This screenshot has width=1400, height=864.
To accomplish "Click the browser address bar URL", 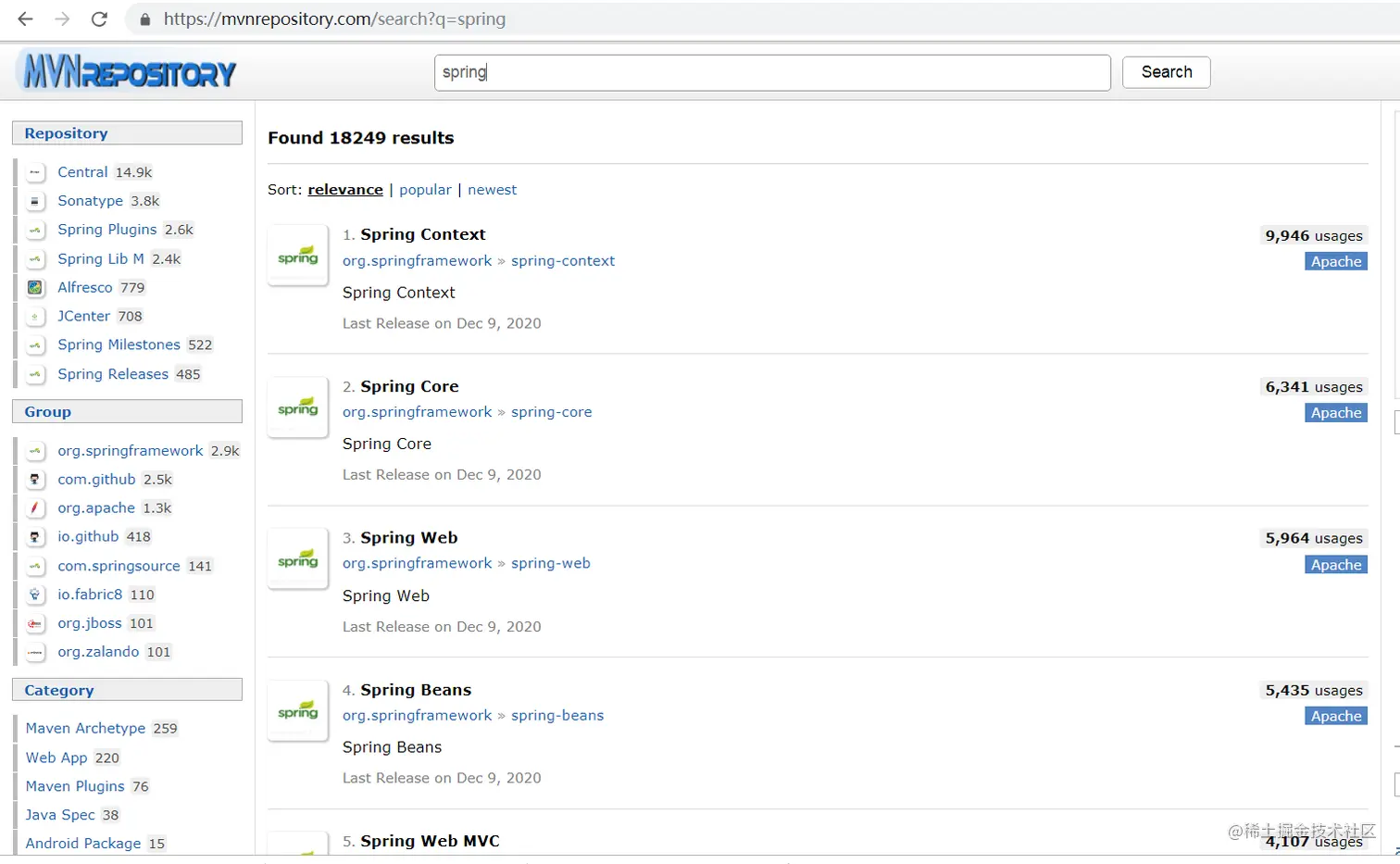I will click(x=334, y=19).
